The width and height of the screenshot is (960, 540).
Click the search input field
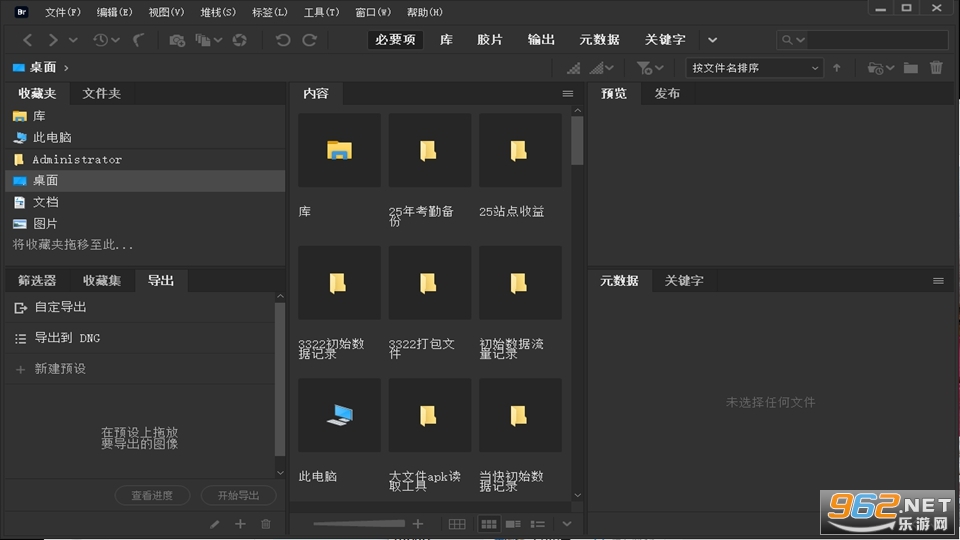pos(877,40)
